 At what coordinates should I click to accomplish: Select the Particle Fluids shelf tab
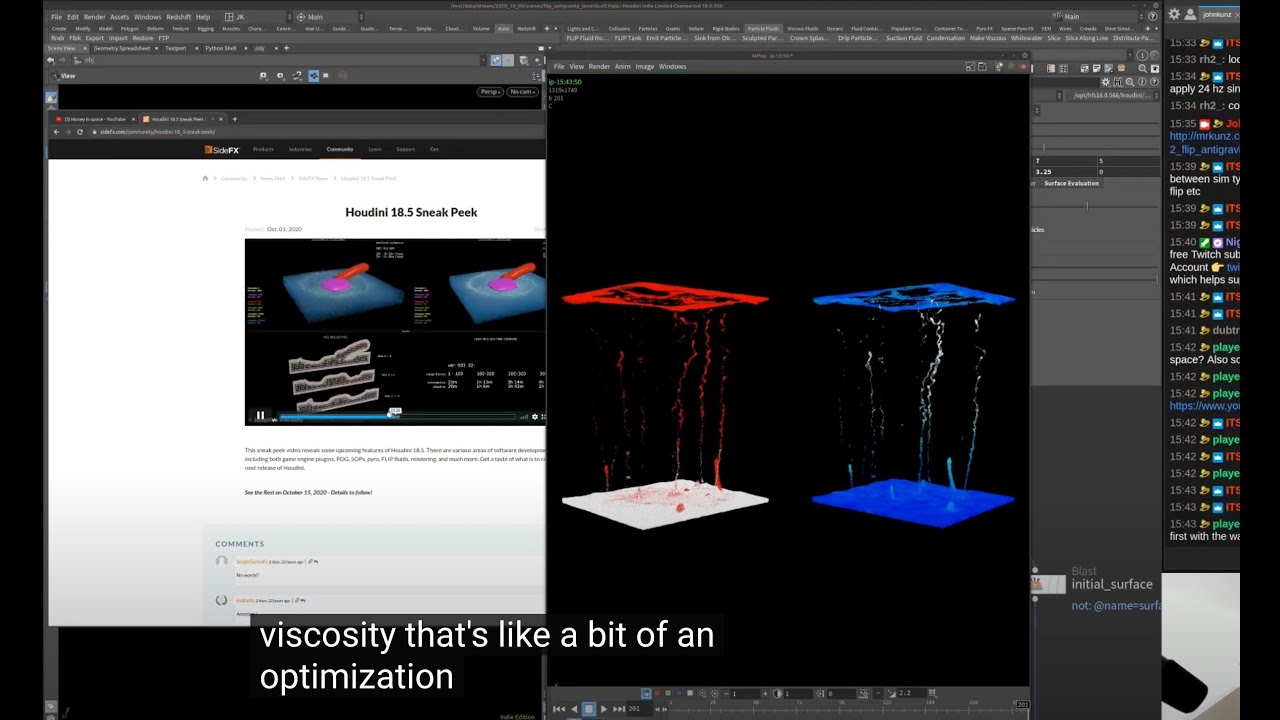point(763,29)
